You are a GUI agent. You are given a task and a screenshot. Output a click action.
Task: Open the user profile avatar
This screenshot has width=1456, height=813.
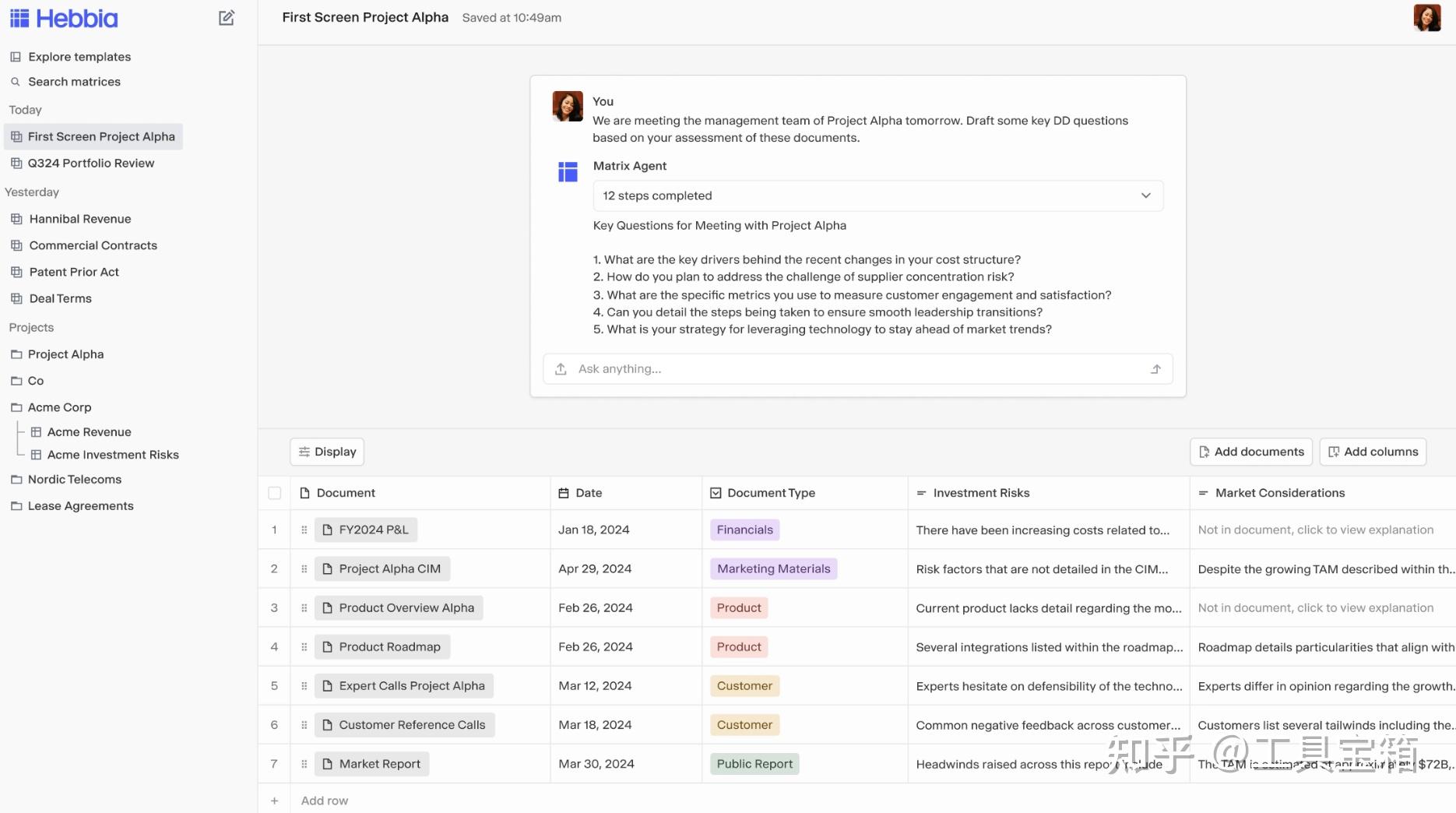(x=1426, y=18)
